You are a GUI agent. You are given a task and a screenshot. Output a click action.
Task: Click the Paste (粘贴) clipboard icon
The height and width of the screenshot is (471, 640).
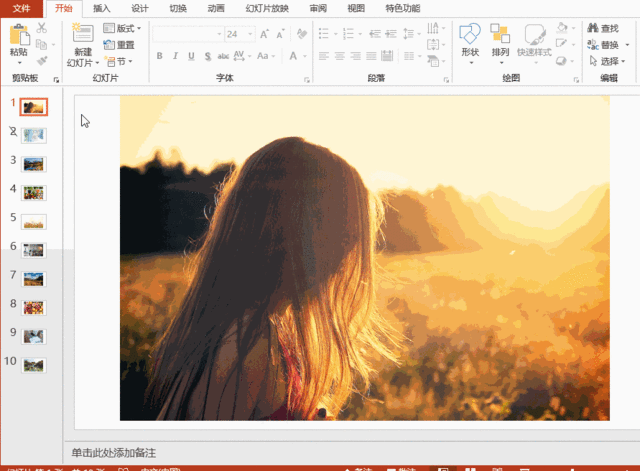click(x=18, y=35)
